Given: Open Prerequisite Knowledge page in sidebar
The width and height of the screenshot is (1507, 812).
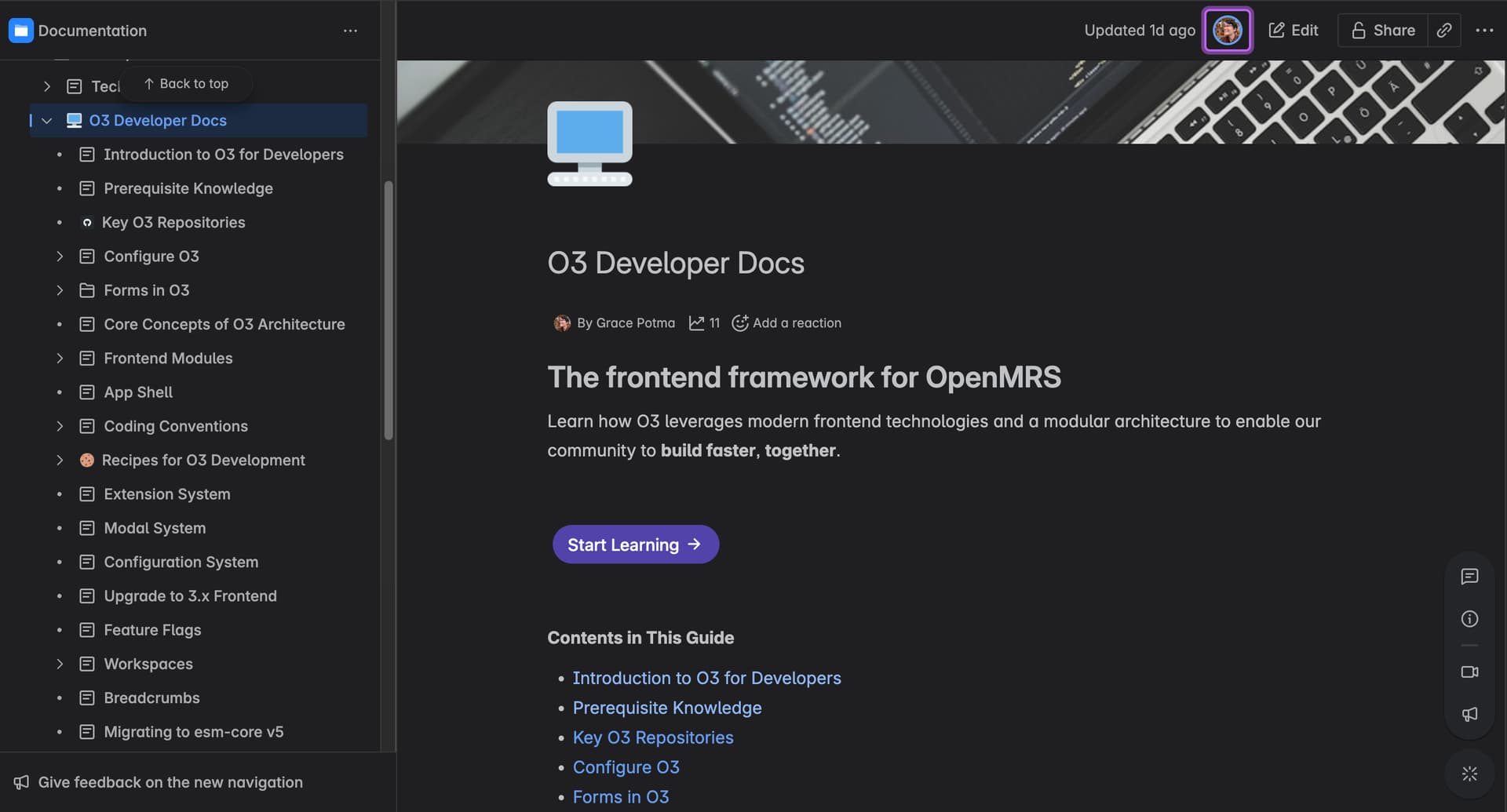Looking at the screenshot, I should pyautogui.click(x=188, y=188).
